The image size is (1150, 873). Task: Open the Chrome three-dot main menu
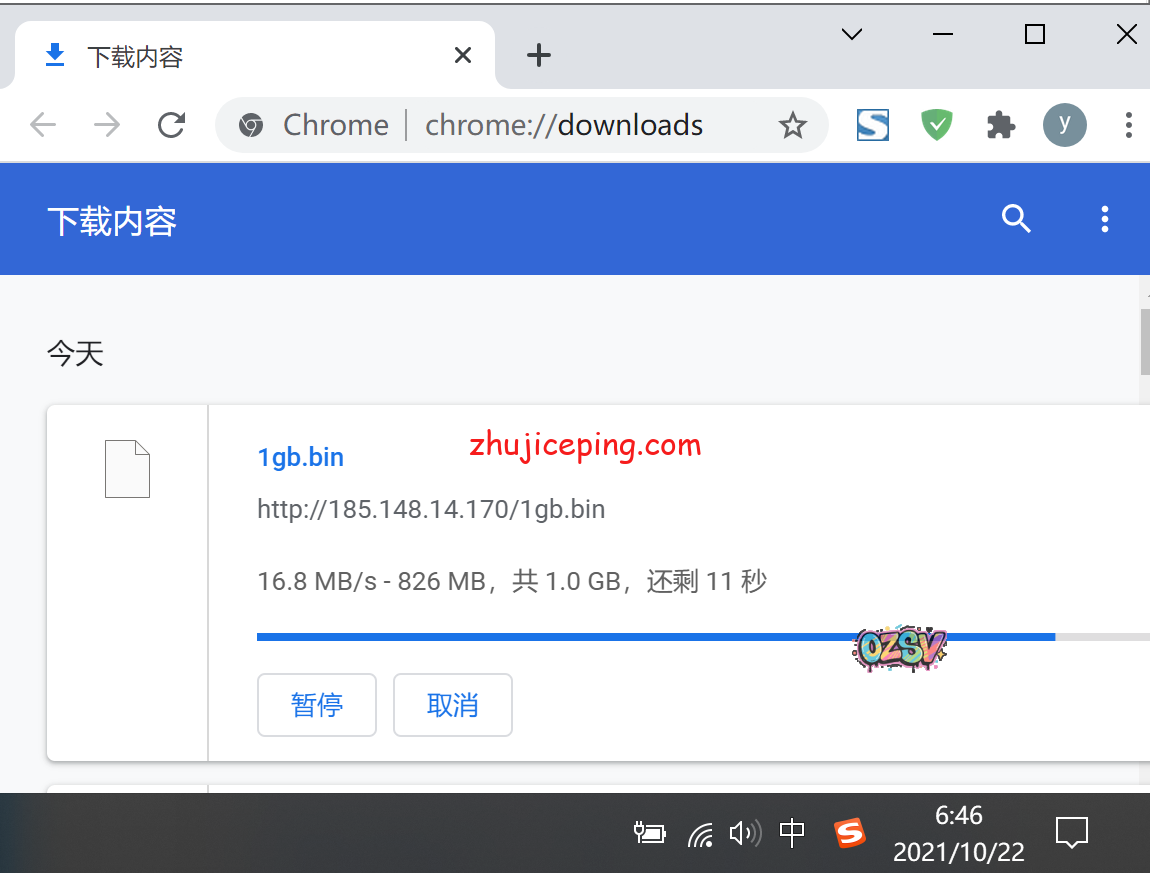(x=1128, y=125)
